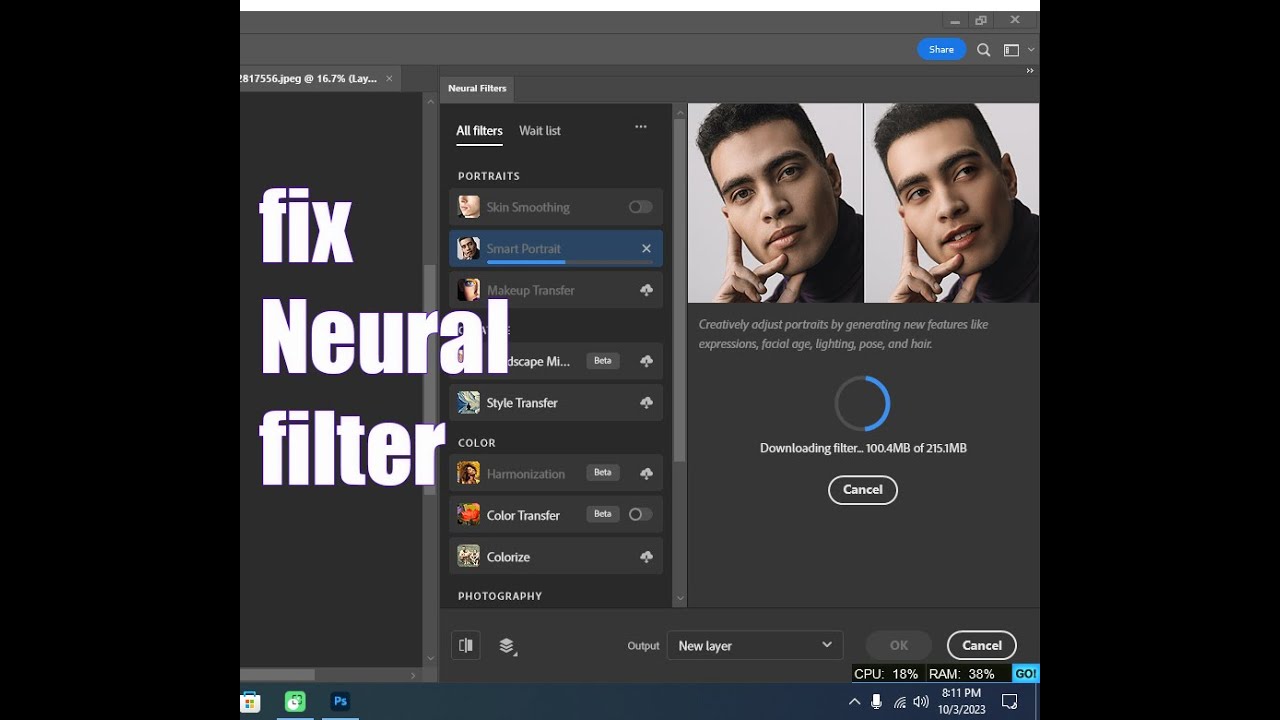Select the Neural Filters panel tab
This screenshot has width=1280, height=720.
pyautogui.click(x=477, y=88)
